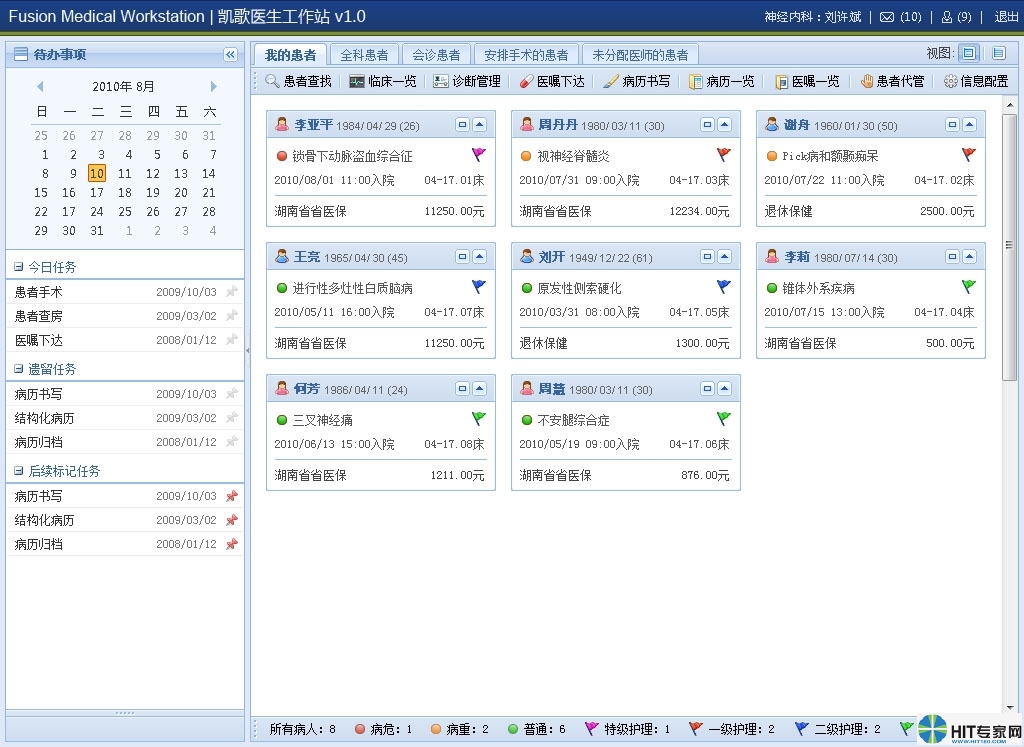
Task: Click the 退出 logout link
Action: tap(1006, 17)
